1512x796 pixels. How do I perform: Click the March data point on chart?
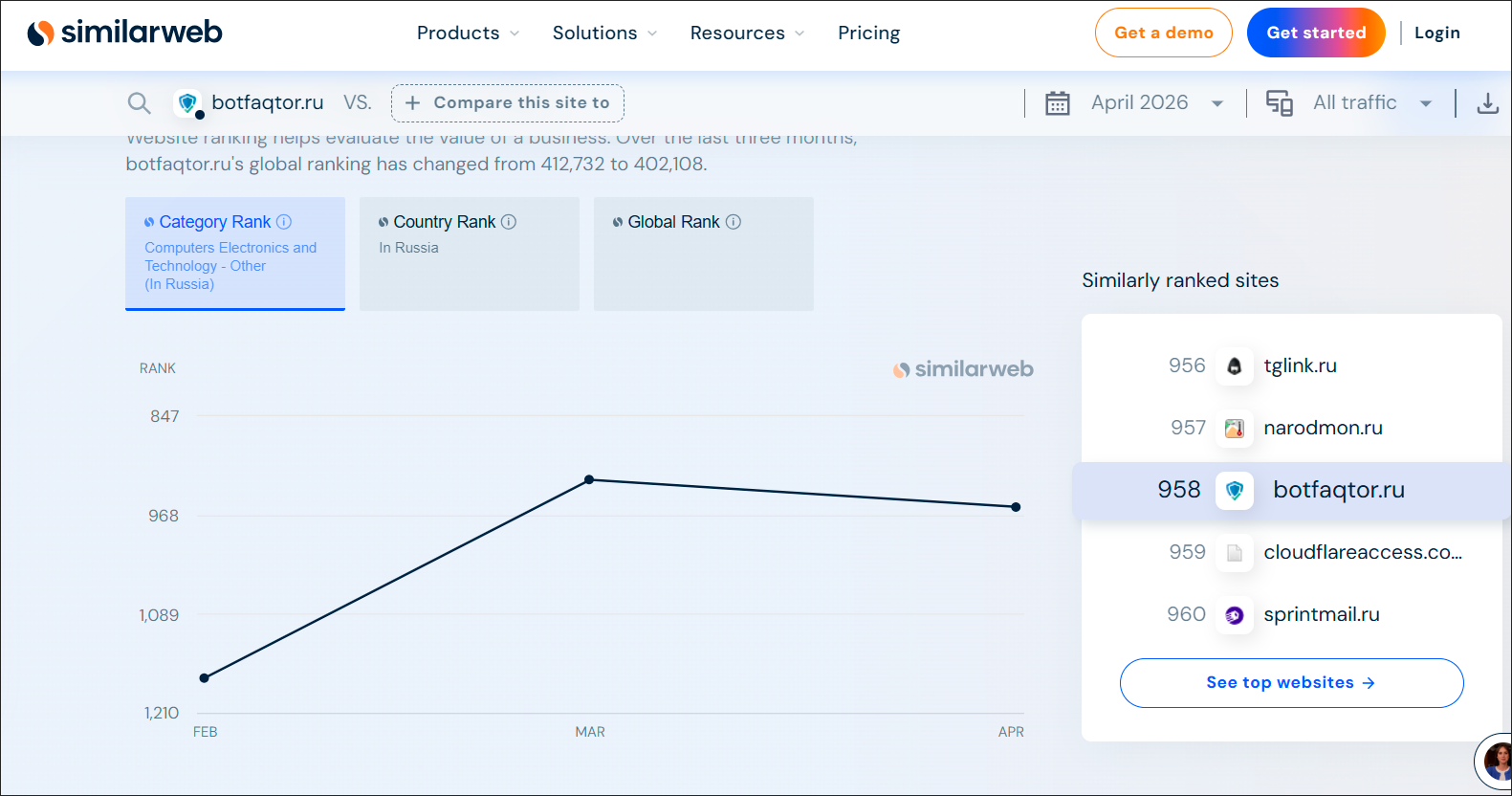(x=589, y=479)
